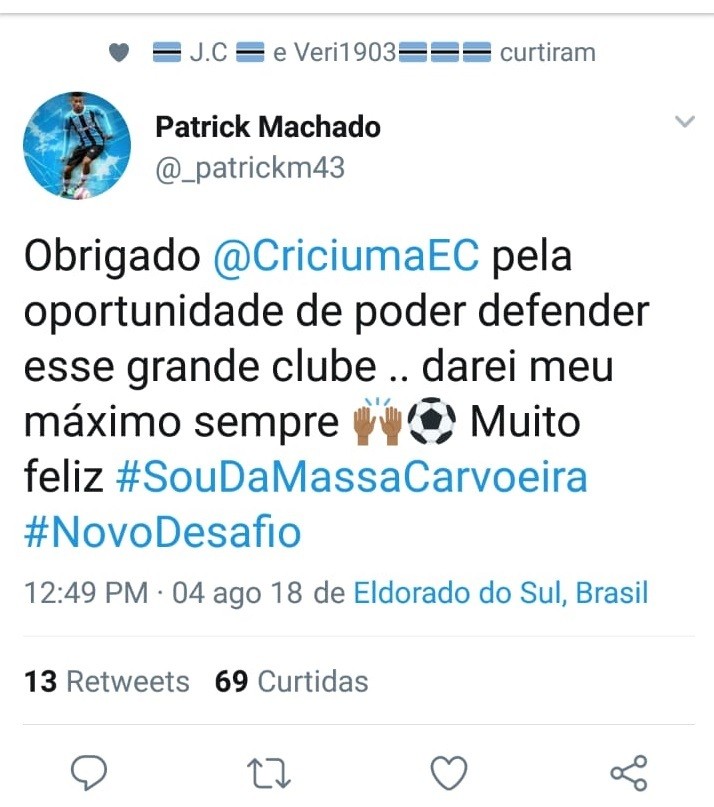View the 69 Curtidas list
Image resolution: width=714 pixels, height=807 pixels.
[x=291, y=681]
